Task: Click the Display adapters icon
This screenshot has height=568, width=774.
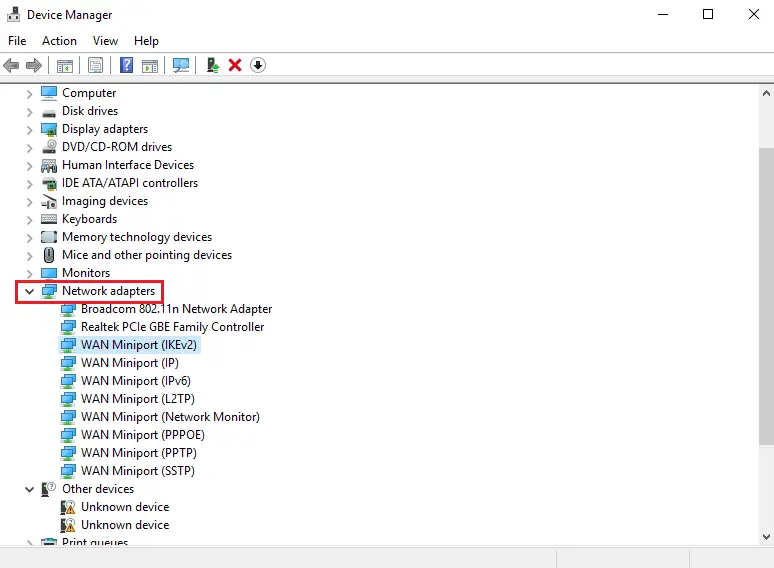Action: pos(49,129)
